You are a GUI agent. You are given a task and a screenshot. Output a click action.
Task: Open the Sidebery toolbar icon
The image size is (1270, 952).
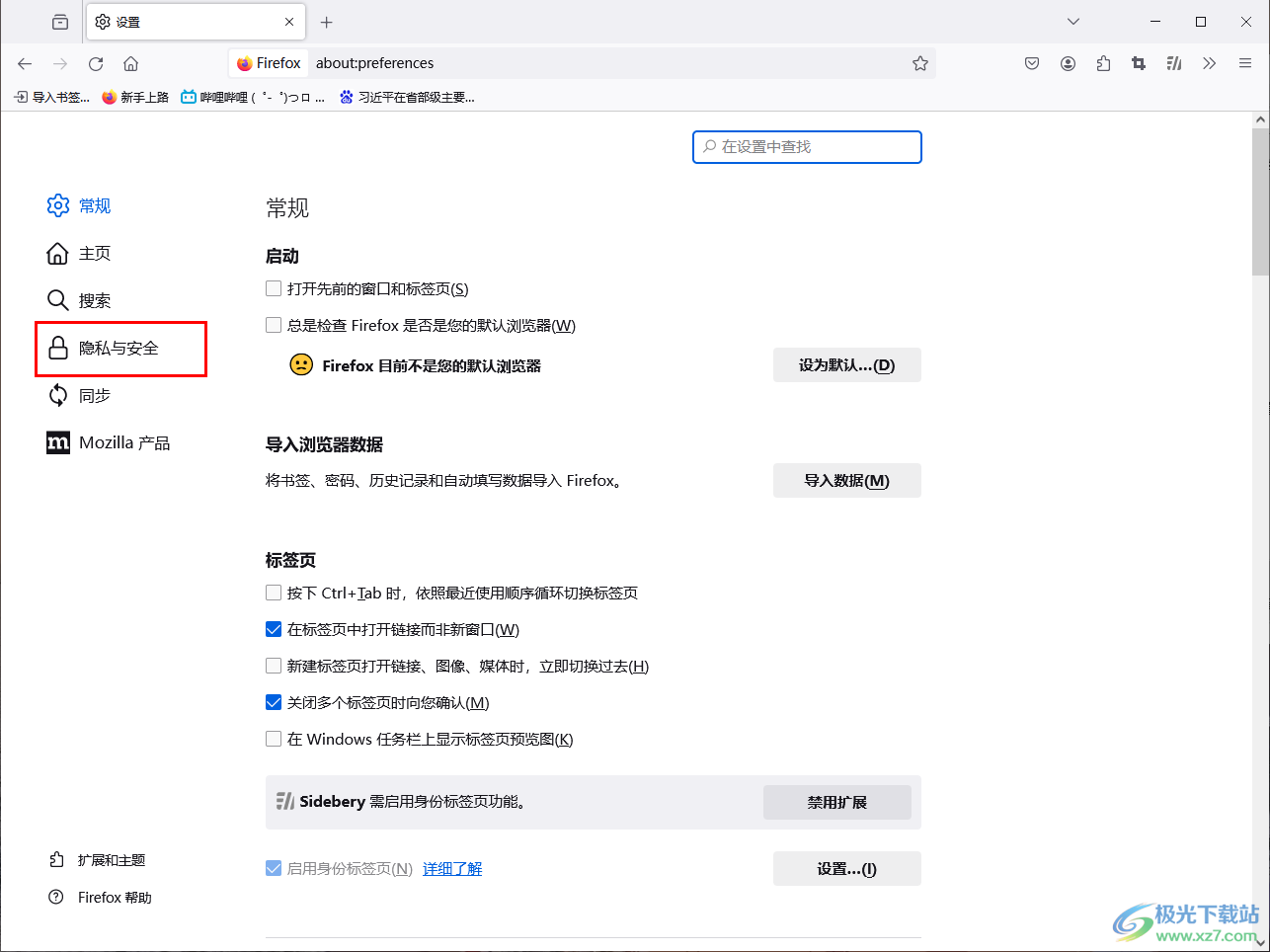(1174, 63)
